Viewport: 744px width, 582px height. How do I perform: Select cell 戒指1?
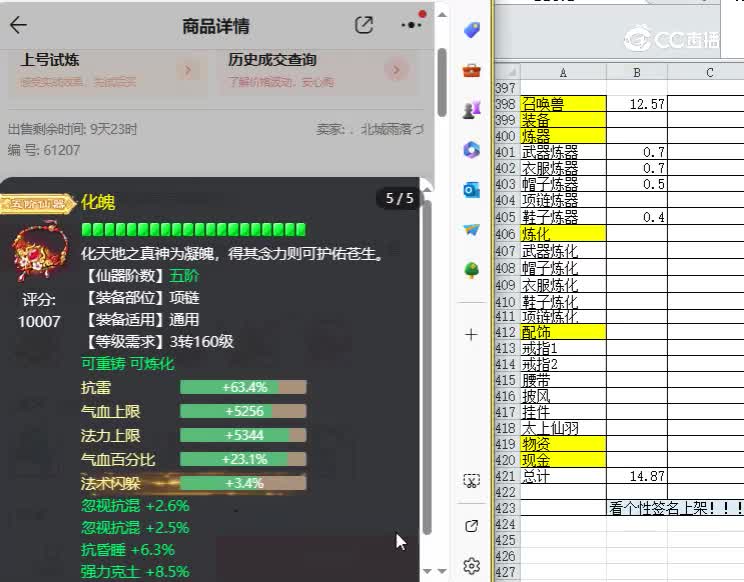tap(563, 349)
